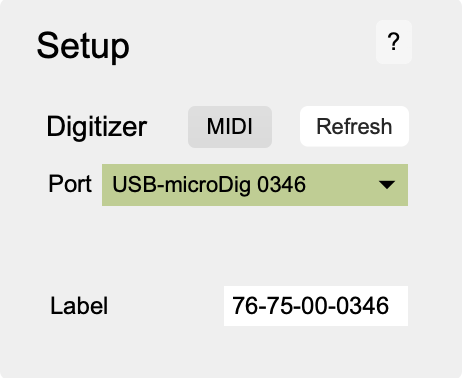This screenshot has width=462, height=378.
Task: Click the black dropdown arrow in Port field
Action: coord(387,185)
